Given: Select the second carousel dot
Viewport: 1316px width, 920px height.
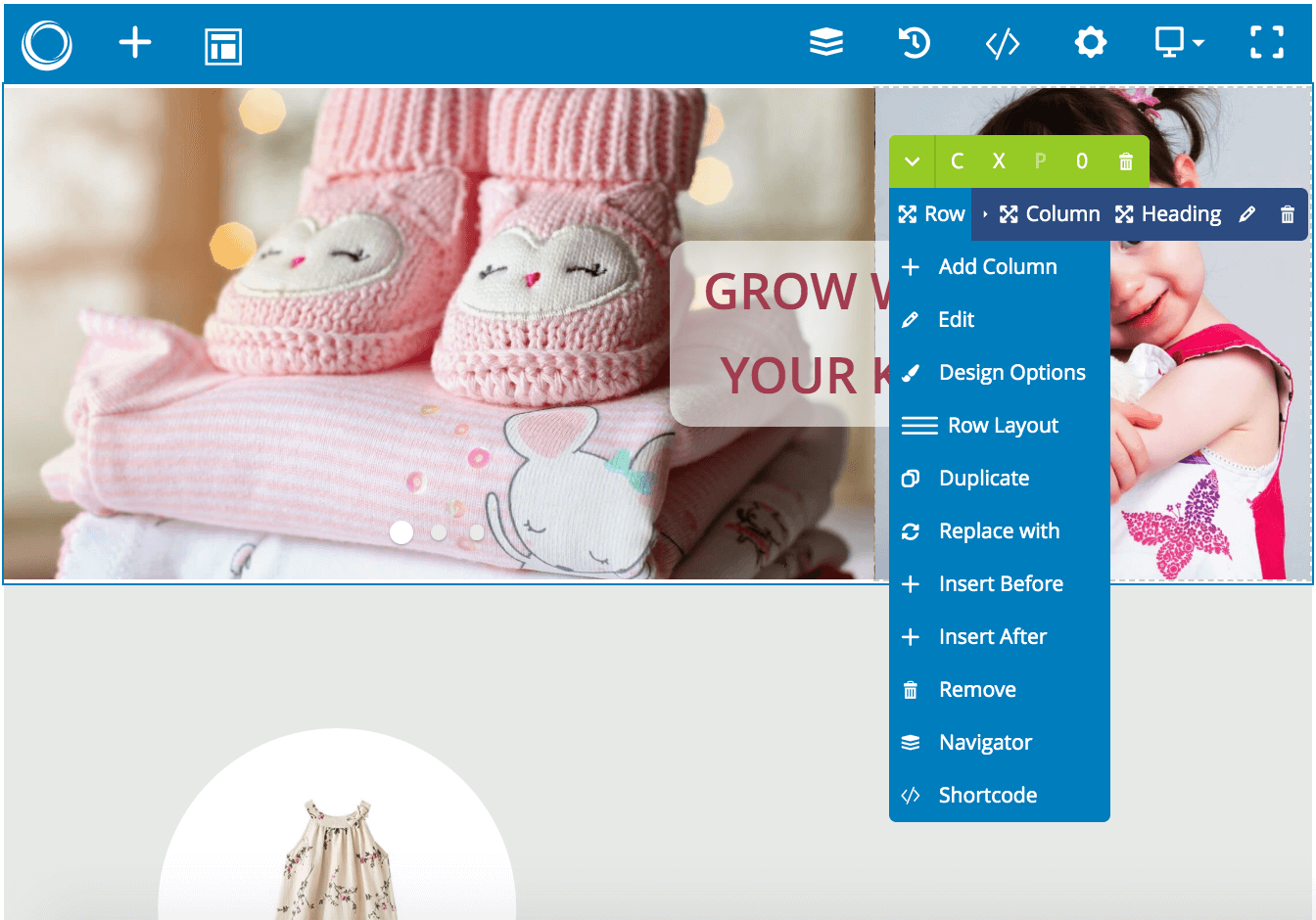Looking at the screenshot, I should pyautogui.click(x=439, y=532).
